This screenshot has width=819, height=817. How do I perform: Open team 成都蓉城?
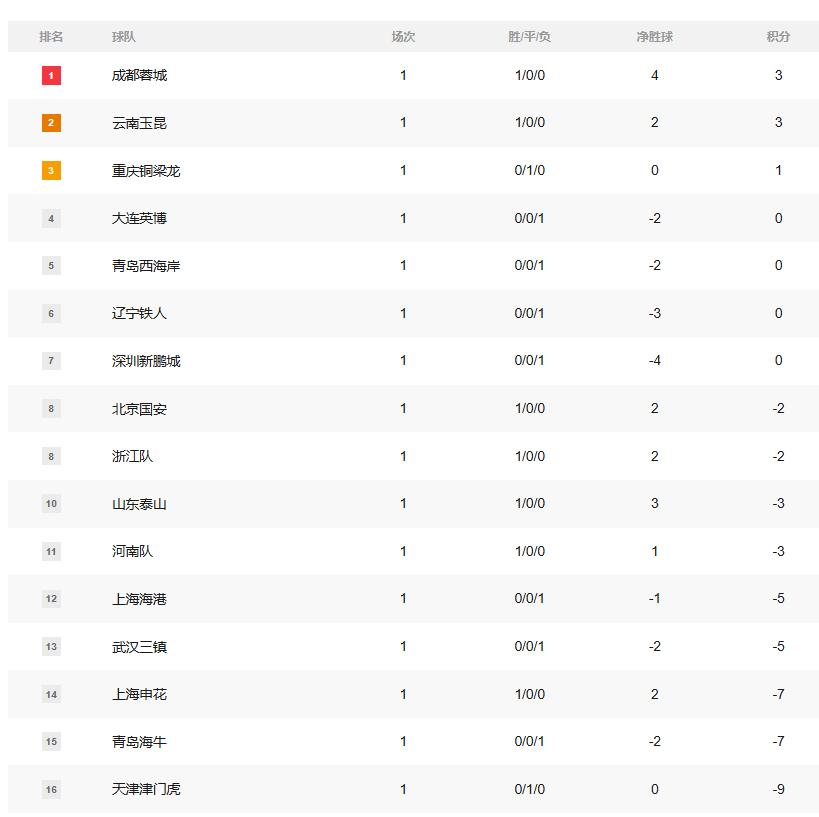[x=139, y=75]
